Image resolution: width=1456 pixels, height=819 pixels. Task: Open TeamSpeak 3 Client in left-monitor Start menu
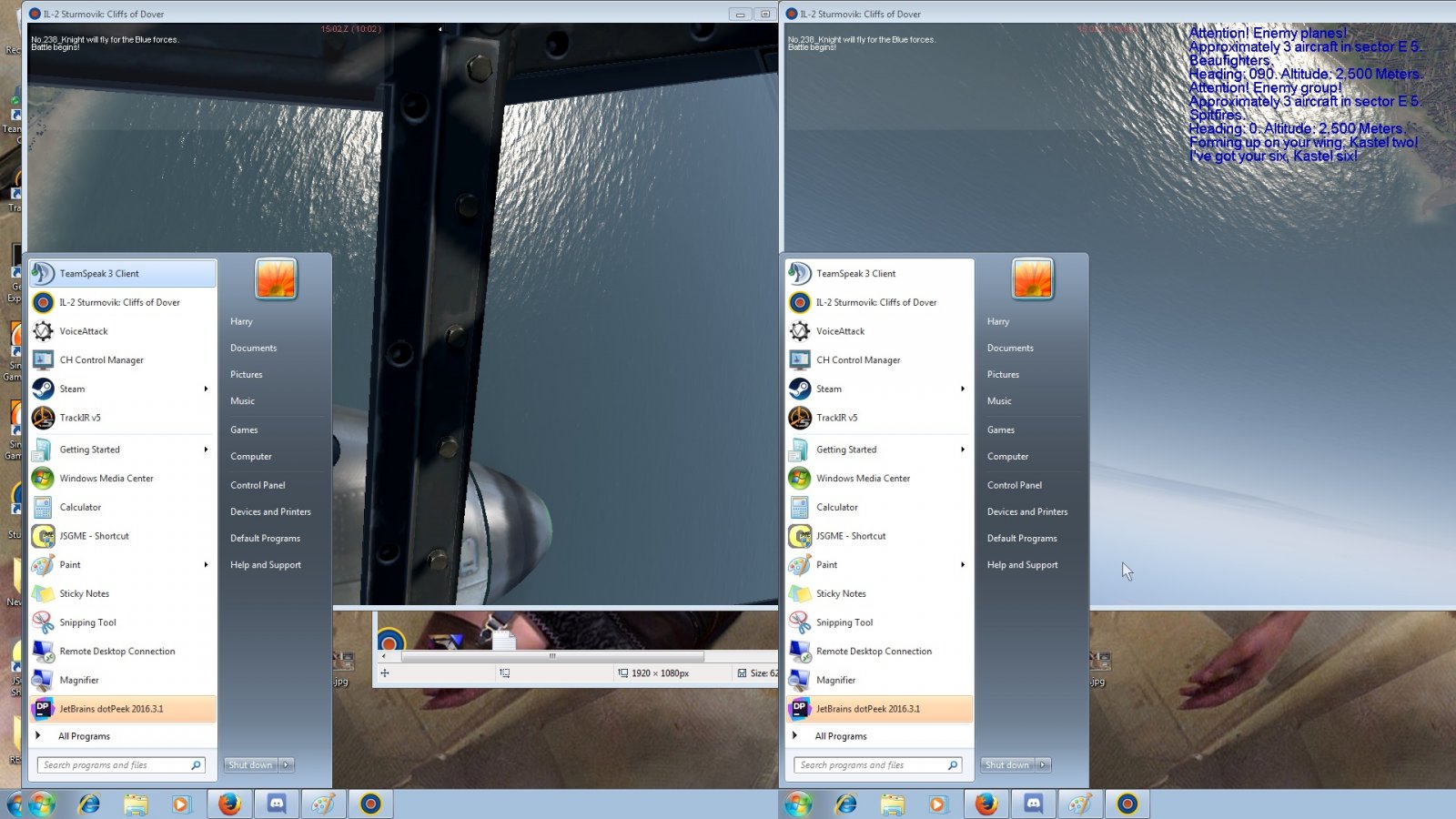123,273
